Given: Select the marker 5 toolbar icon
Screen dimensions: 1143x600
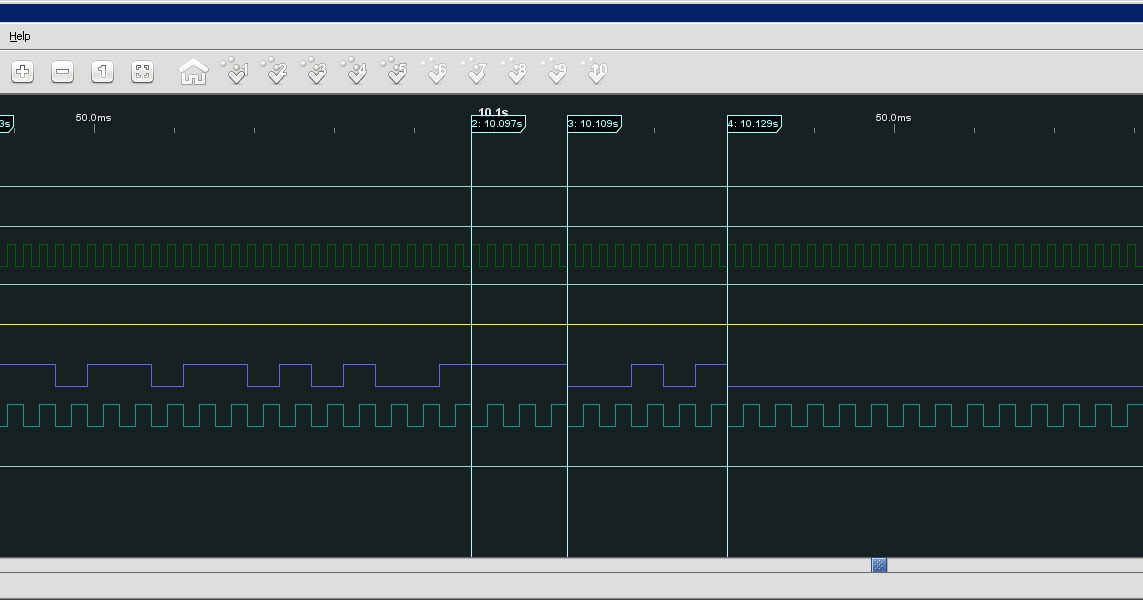Looking at the screenshot, I should click(x=396, y=71).
